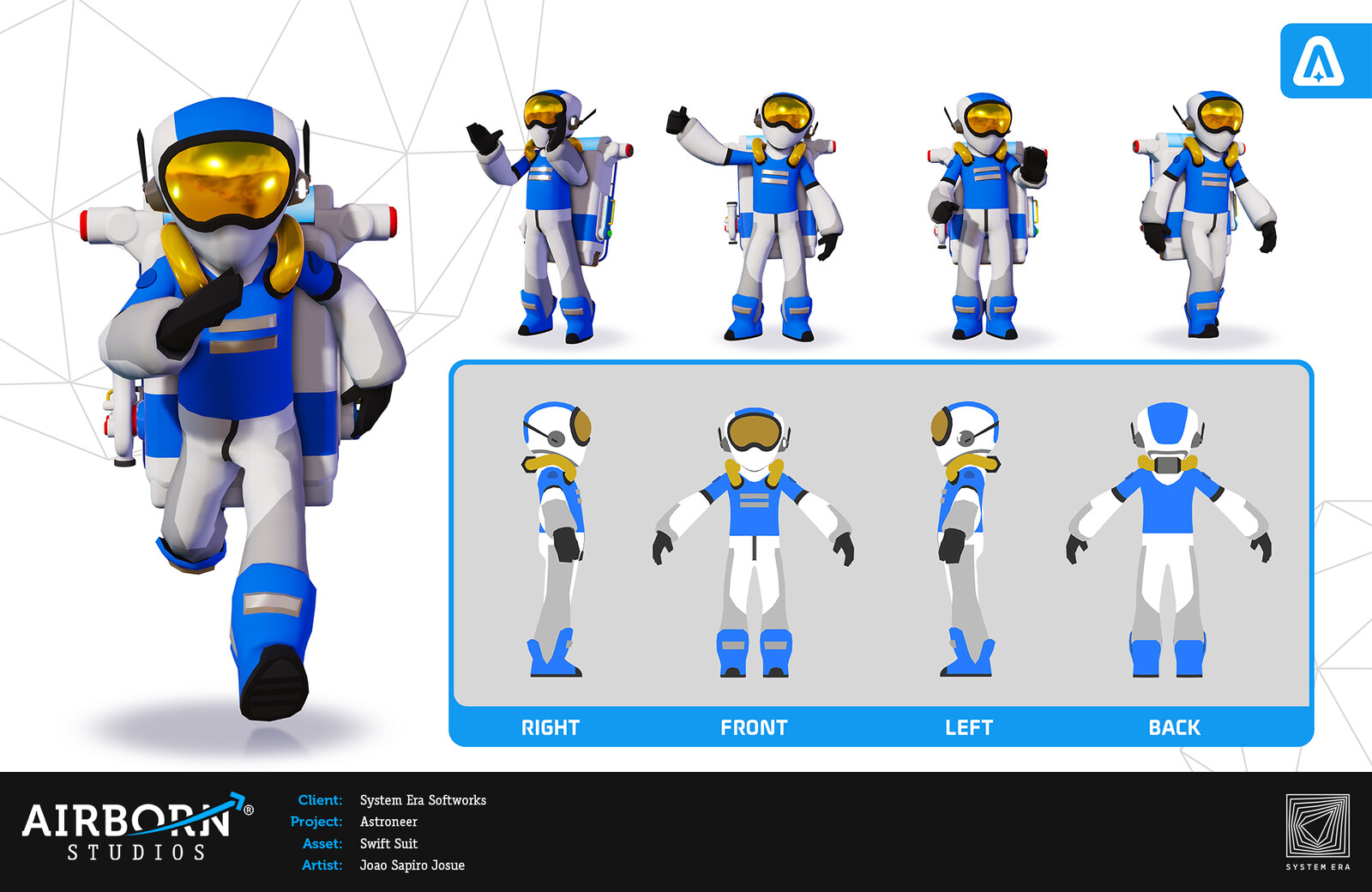Click the 'Project:' label
The width and height of the screenshot is (1372, 892).
[316, 822]
